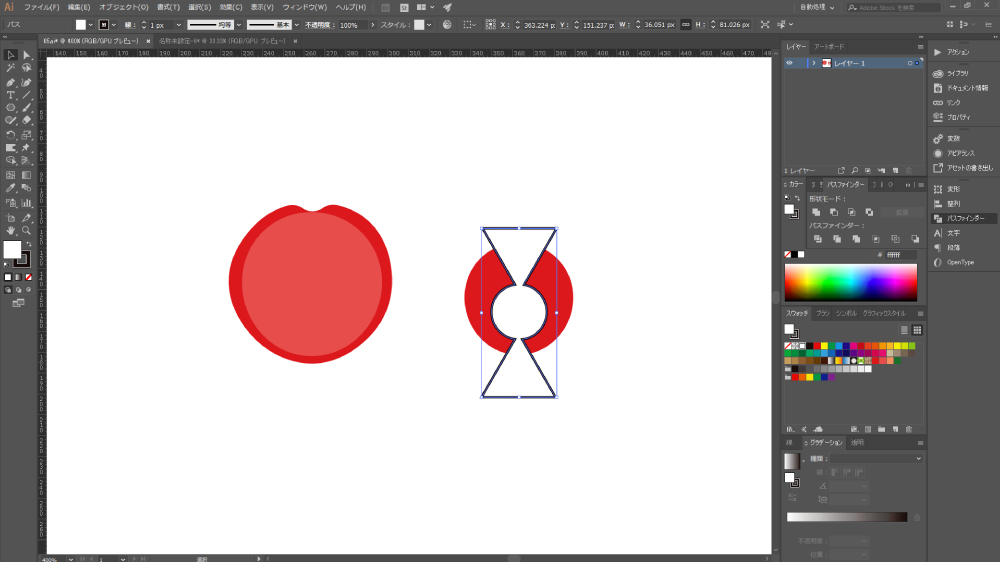Image resolution: width=1000 pixels, height=562 pixels.
Task: Select the Rotate tool
Action: pyautogui.click(x=11, y=135)
